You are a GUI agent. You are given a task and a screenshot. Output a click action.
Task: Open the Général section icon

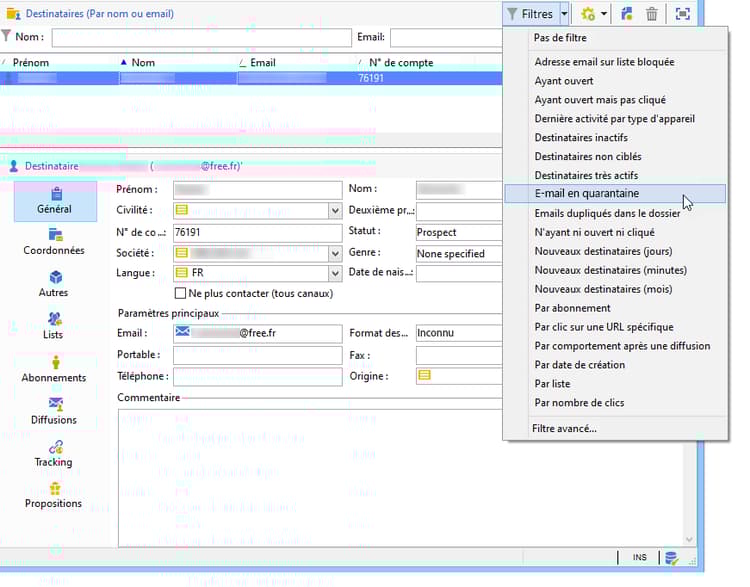click(56, 194)
